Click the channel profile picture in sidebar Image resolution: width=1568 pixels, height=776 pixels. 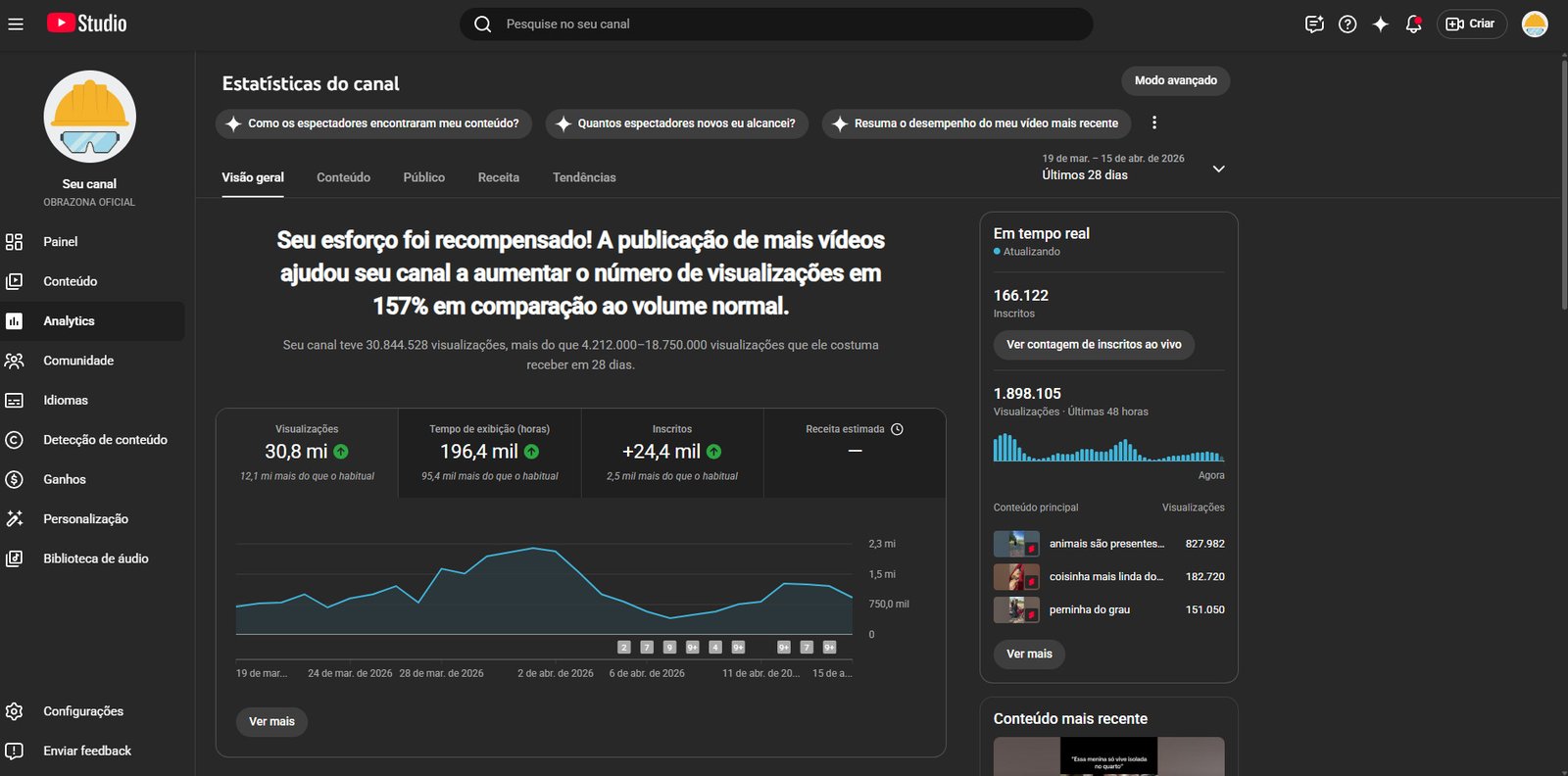click(x=89, y=117)
